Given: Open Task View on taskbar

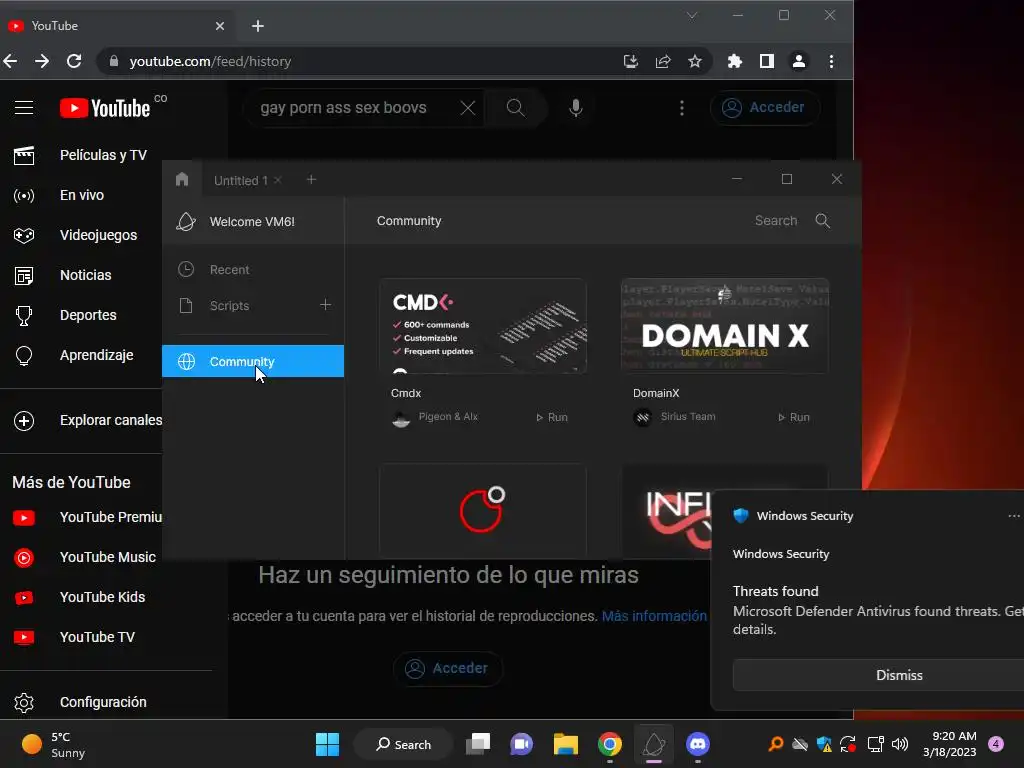Looking at the screenshot, I should tap(478, 744).
